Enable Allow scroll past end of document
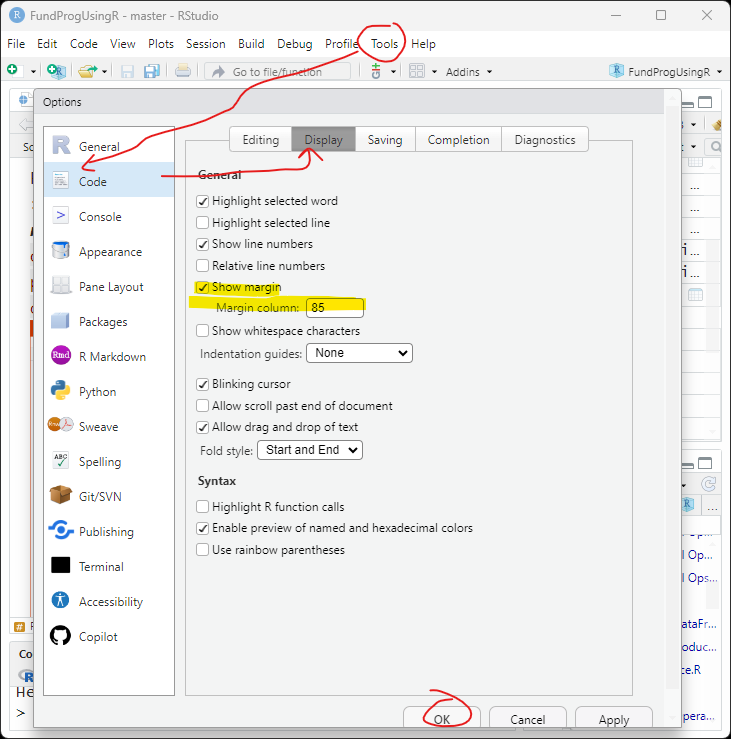731x739 pixels. click(x=203, y=406)
